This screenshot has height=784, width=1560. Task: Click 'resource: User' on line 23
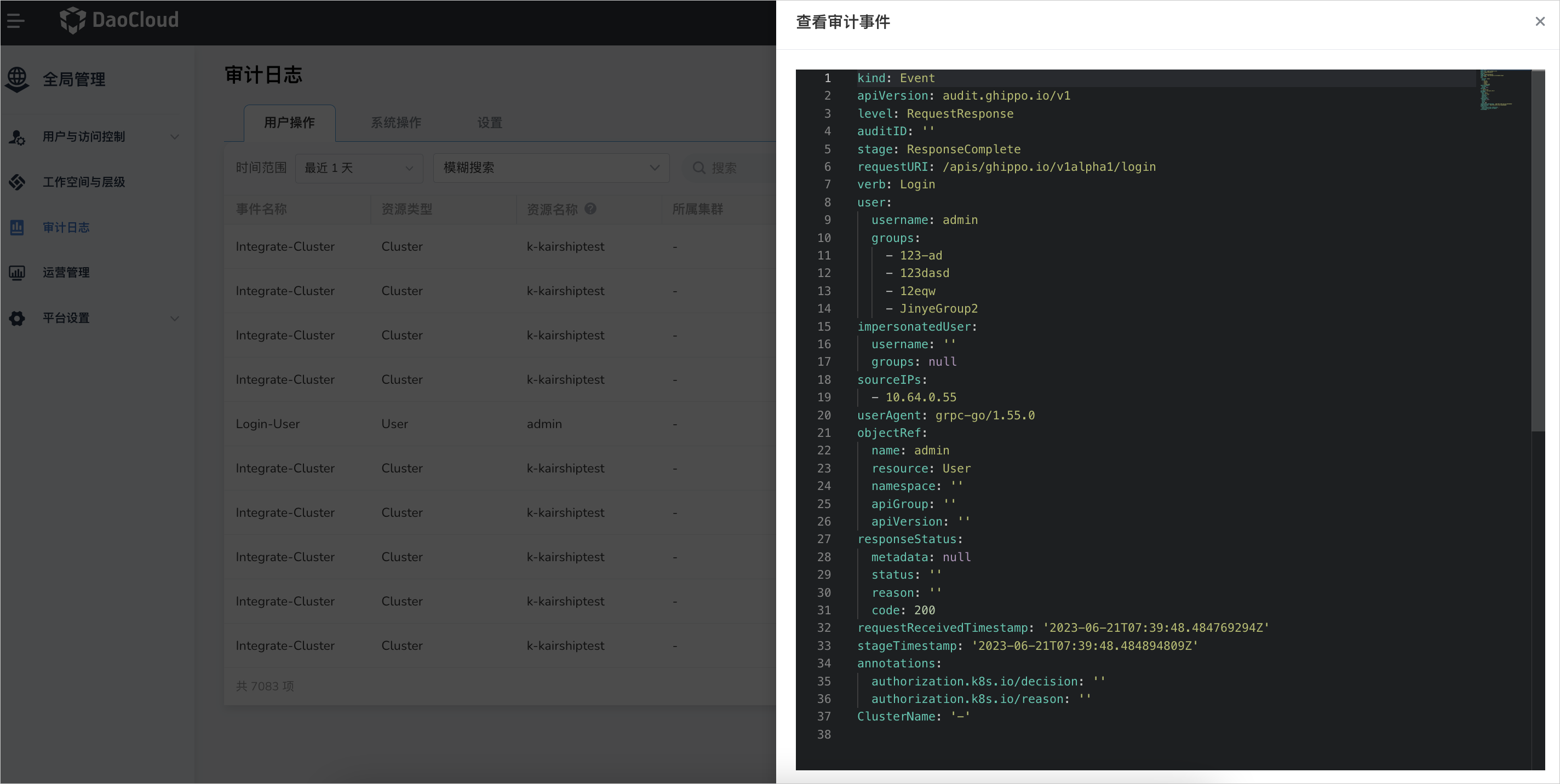920,469
